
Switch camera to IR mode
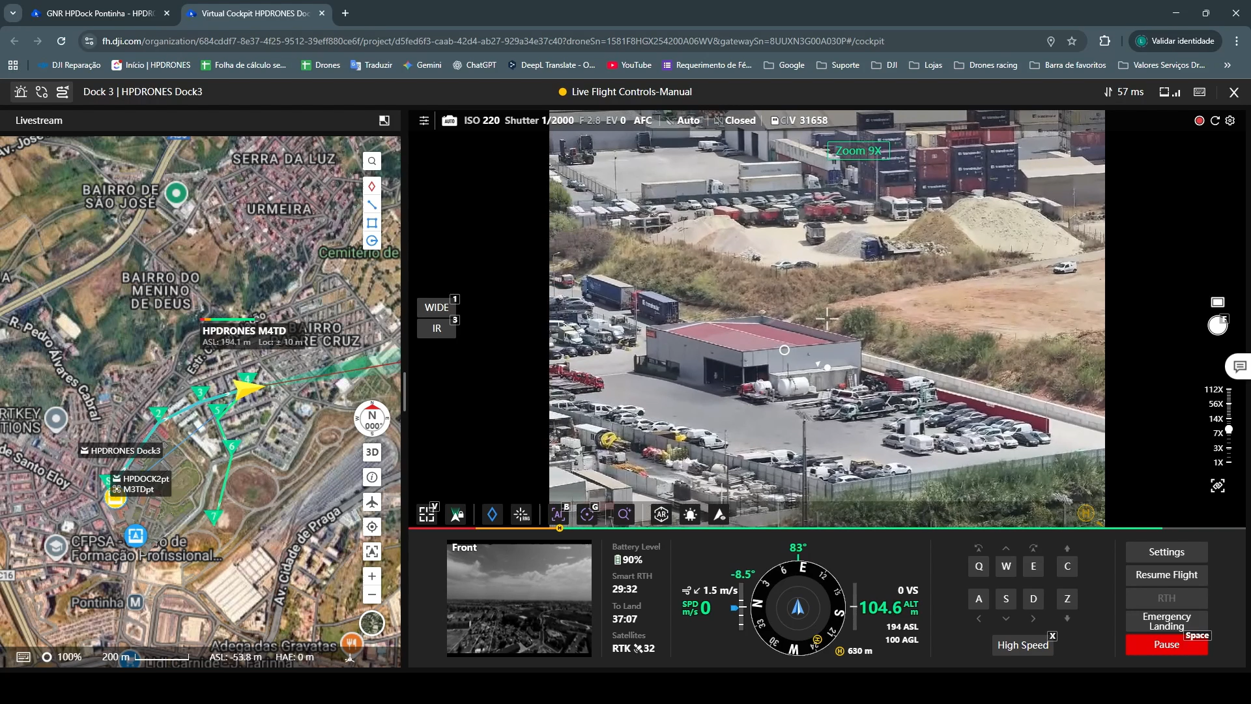[436, 328]
